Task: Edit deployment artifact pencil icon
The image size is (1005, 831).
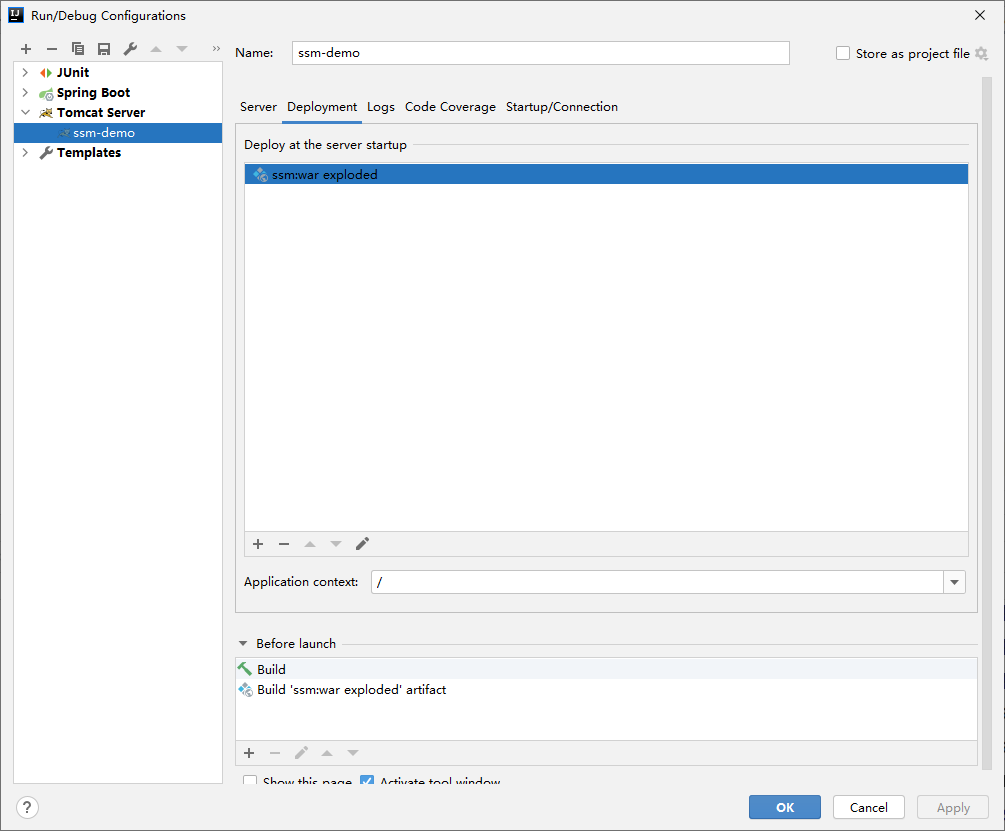Action: (362, 544)
